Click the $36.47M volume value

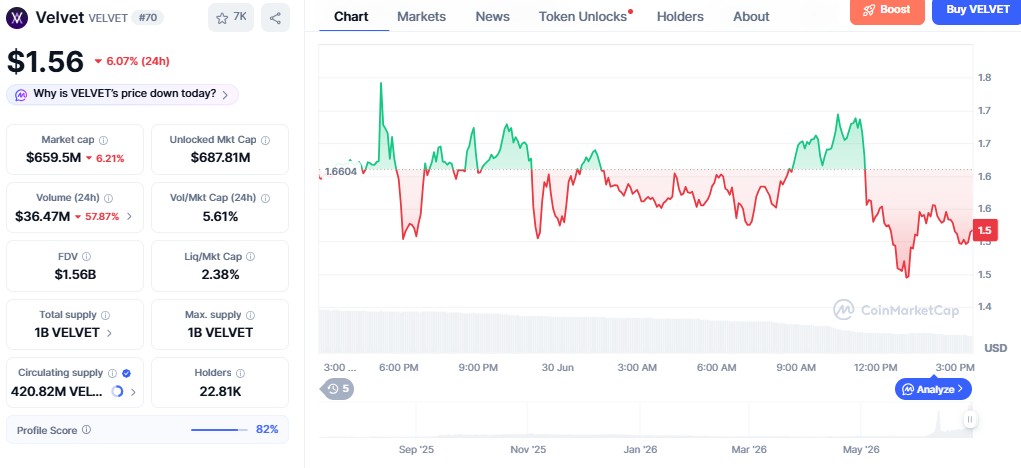pyautogui.click(x=42, y=216)
